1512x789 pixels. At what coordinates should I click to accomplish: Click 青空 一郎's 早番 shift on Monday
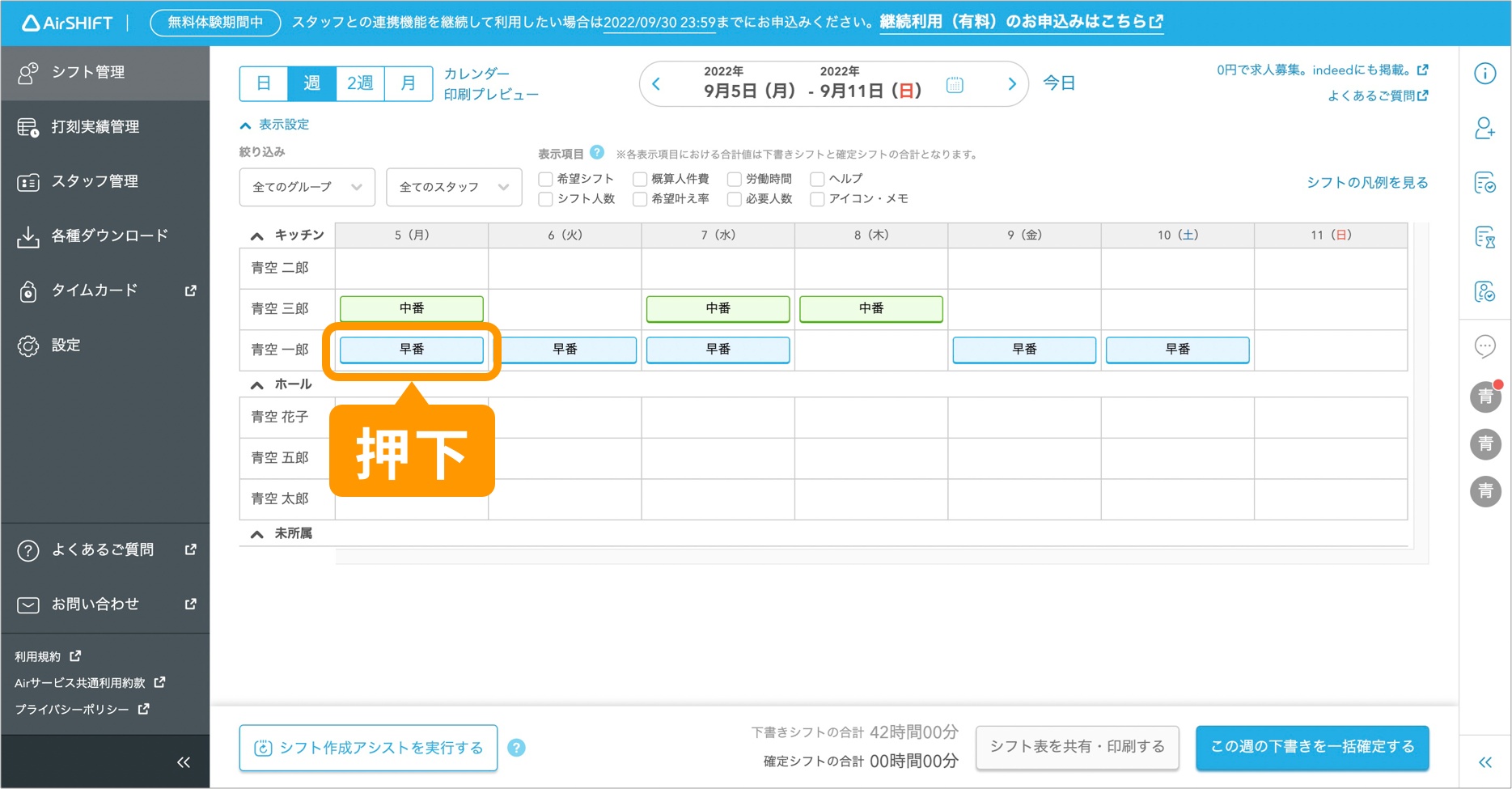point(411,350)
